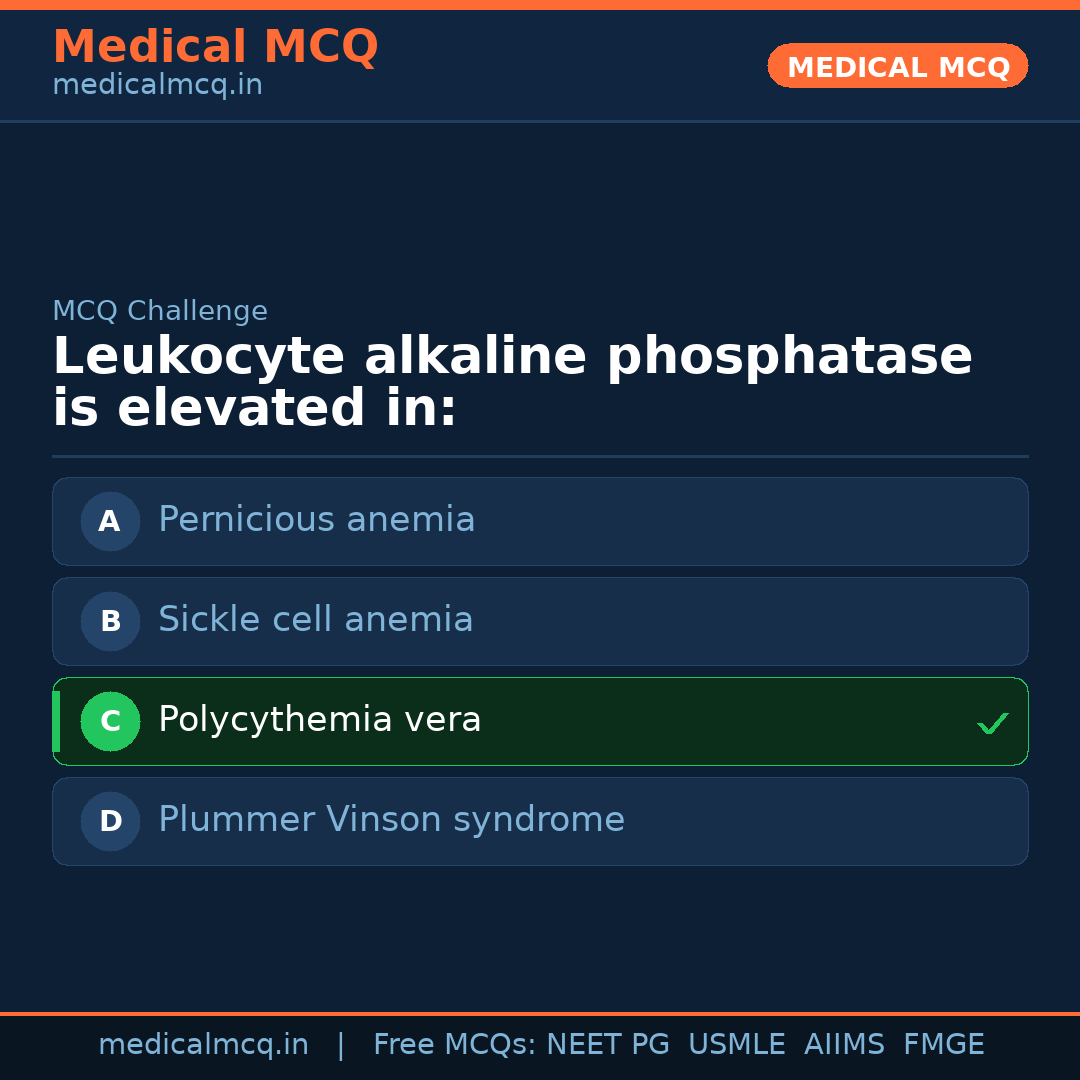Click the letter D option circle

(x=110, y=821)
